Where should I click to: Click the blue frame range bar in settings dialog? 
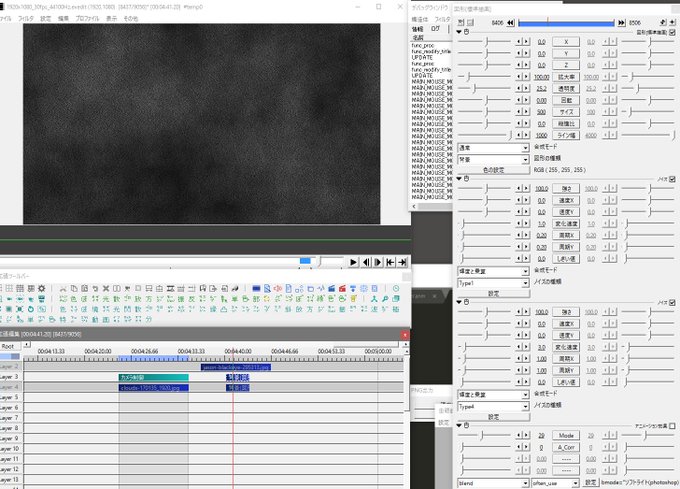[566, 23]
